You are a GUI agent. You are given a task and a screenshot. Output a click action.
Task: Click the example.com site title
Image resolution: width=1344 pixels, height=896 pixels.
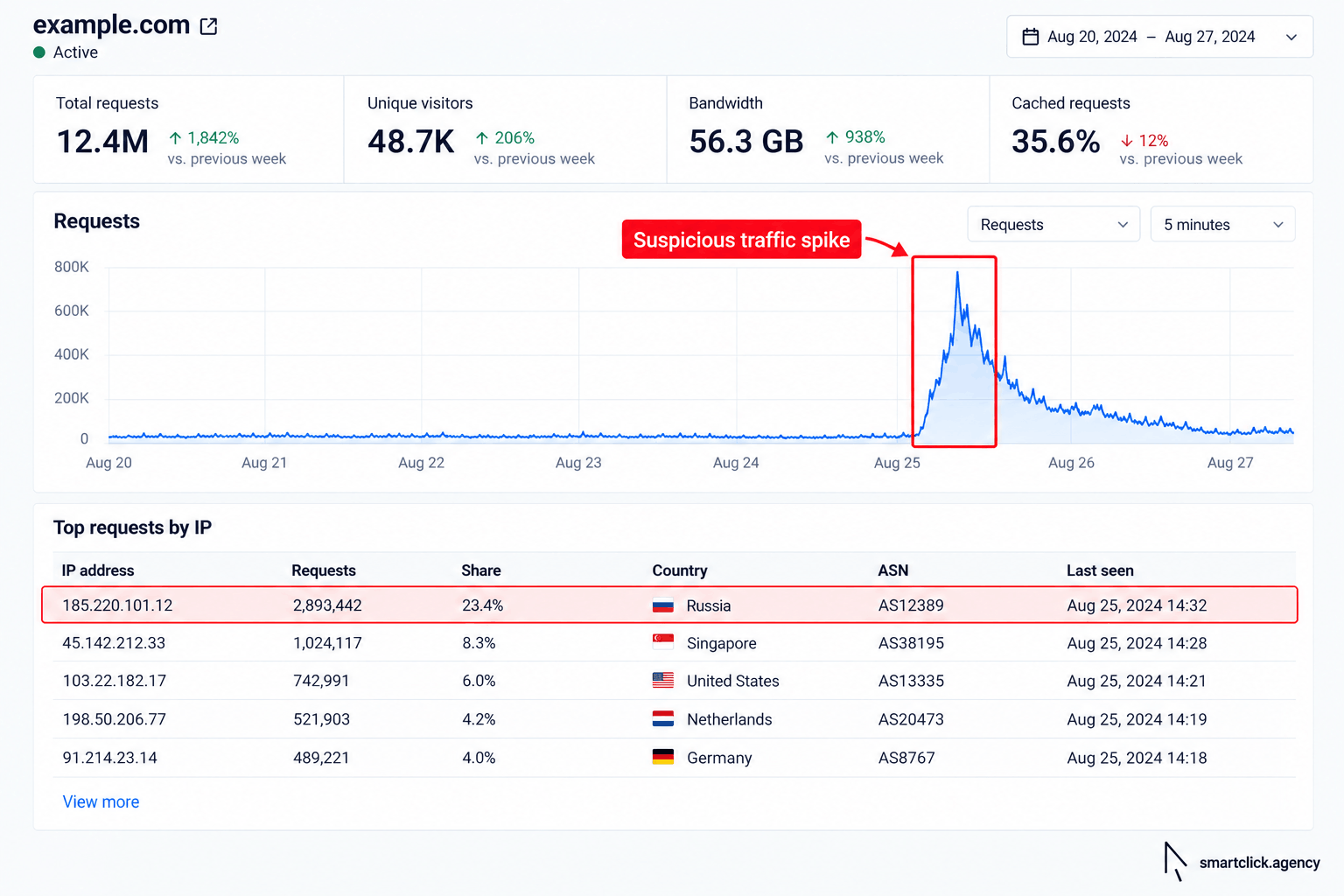click(111, 25)
